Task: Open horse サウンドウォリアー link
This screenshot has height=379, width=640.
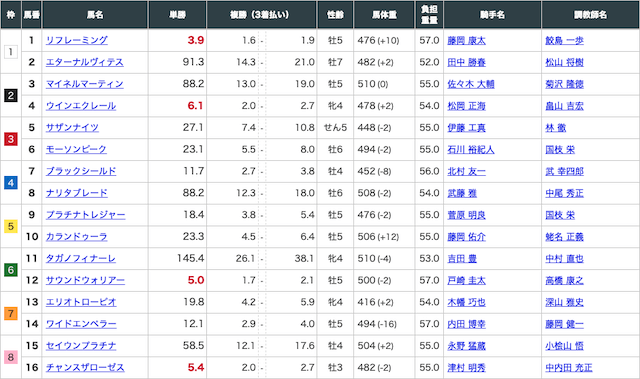Action: (85, 280)
